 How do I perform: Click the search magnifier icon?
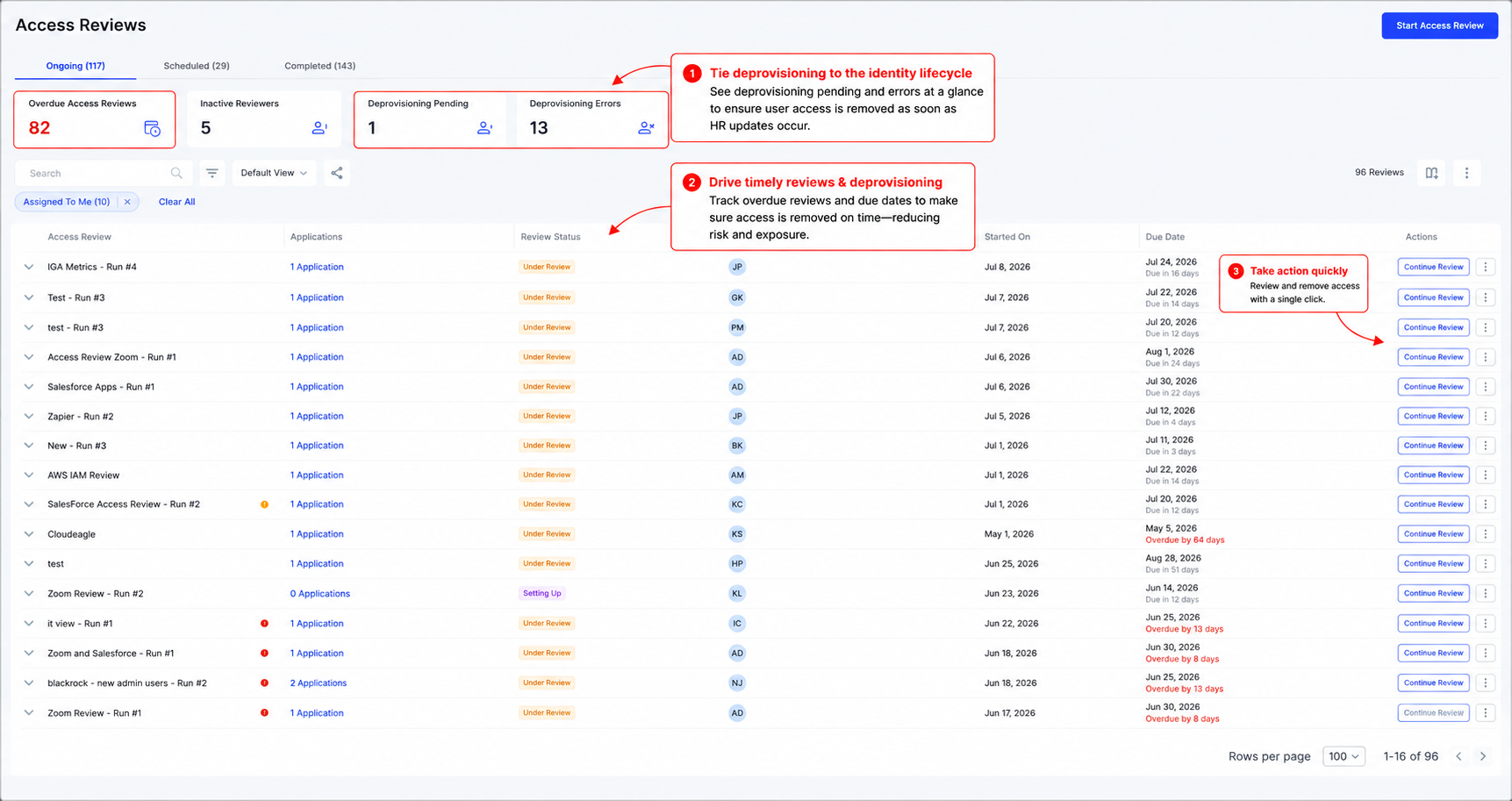click(176, 173)
